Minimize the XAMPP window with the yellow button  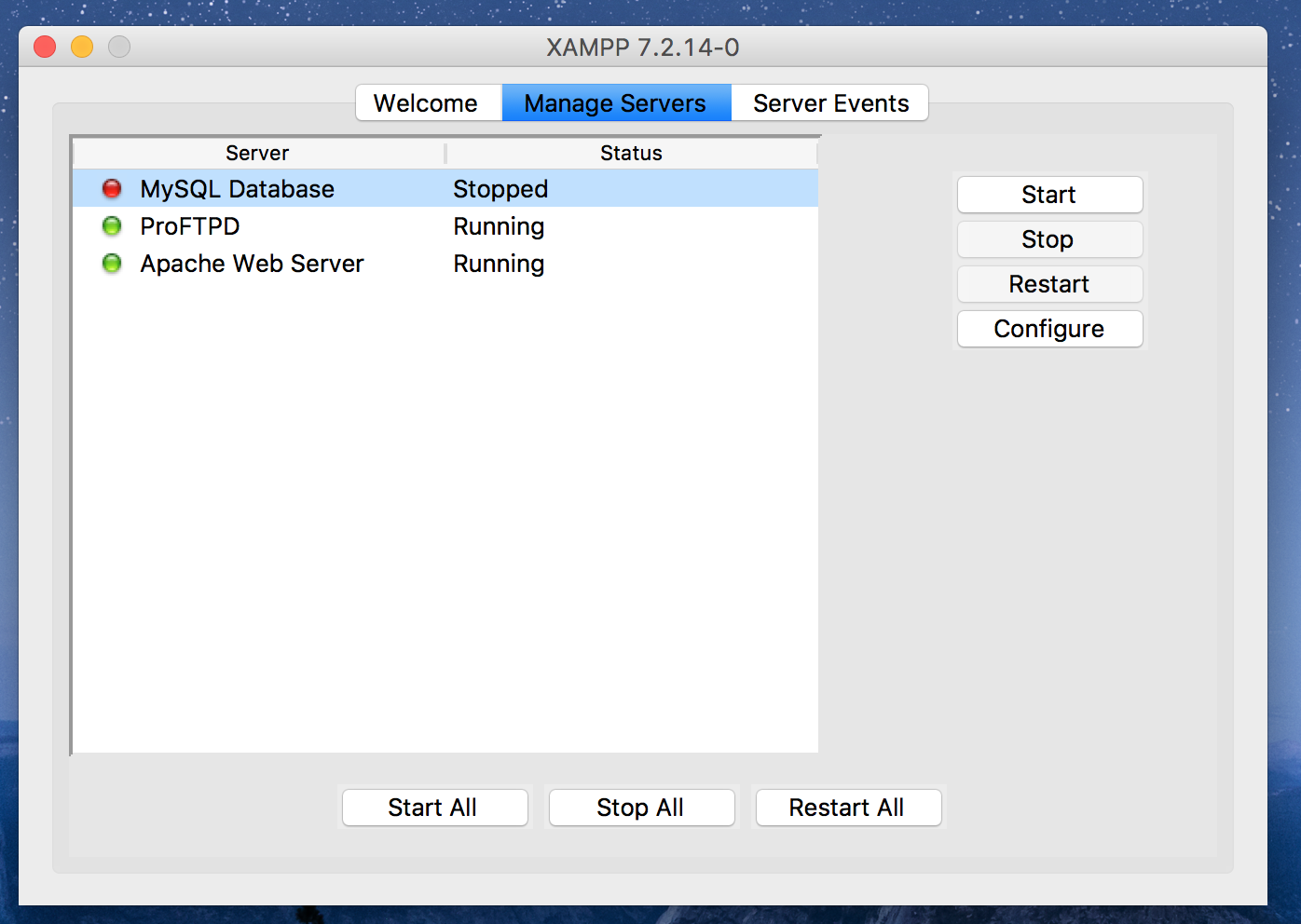pos(82,47)
